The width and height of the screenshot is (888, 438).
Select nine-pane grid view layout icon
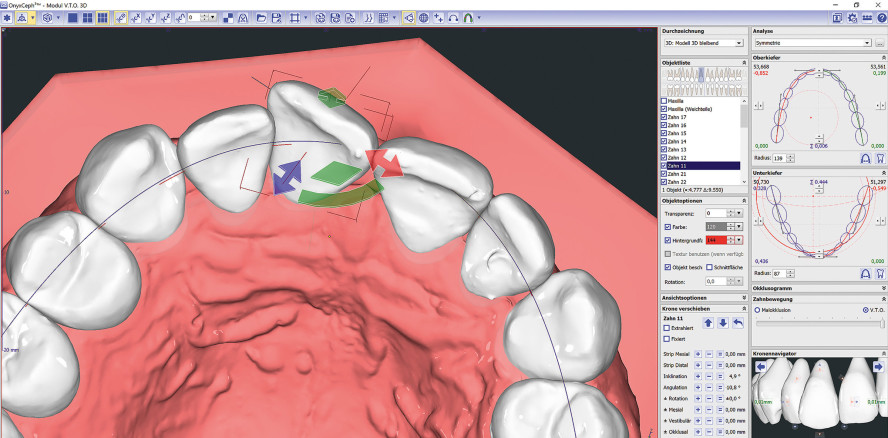pos(101,18)
